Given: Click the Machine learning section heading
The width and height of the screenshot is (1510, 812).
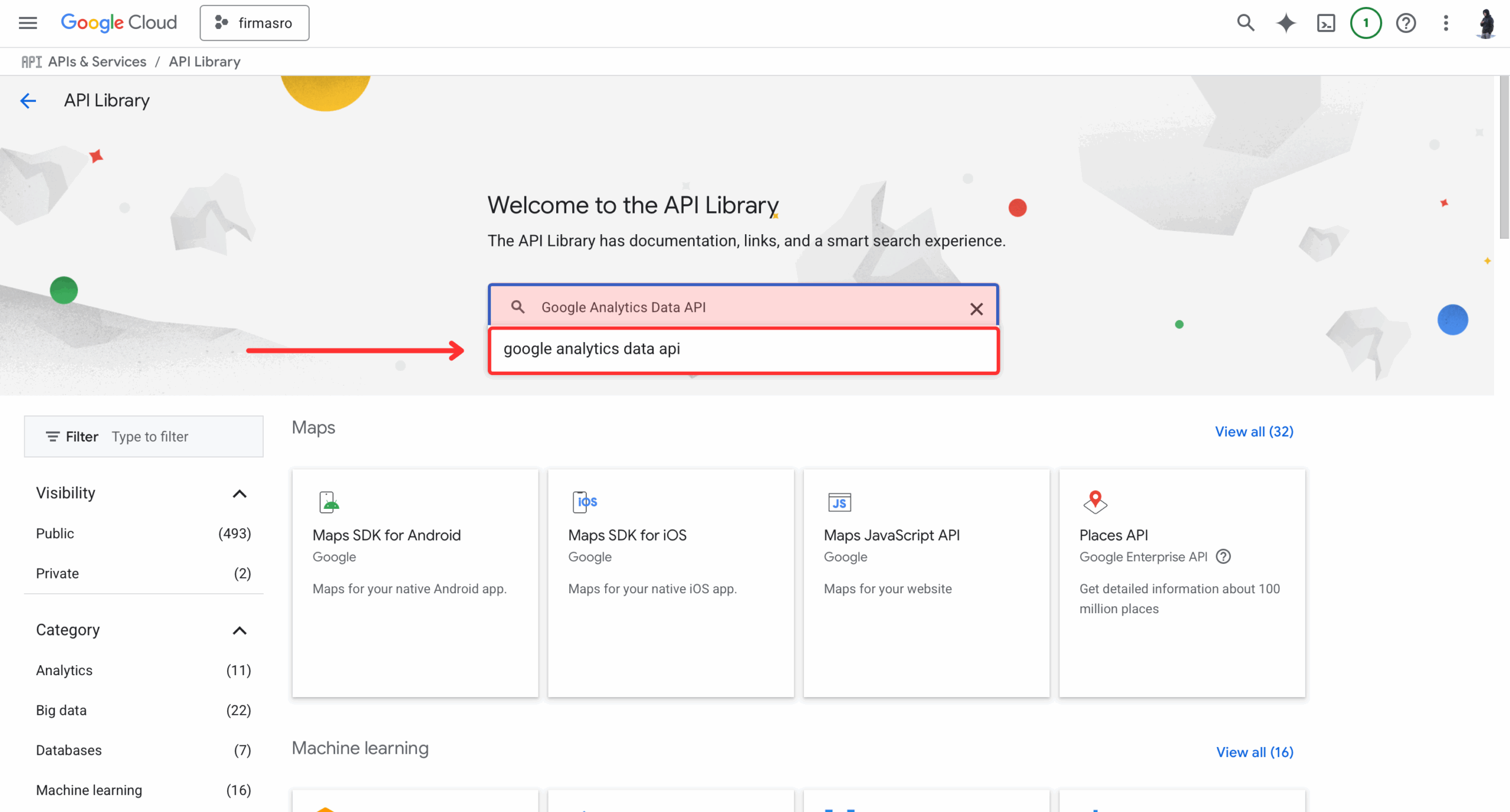Looking at the screenshot, I should pos(360,748).
